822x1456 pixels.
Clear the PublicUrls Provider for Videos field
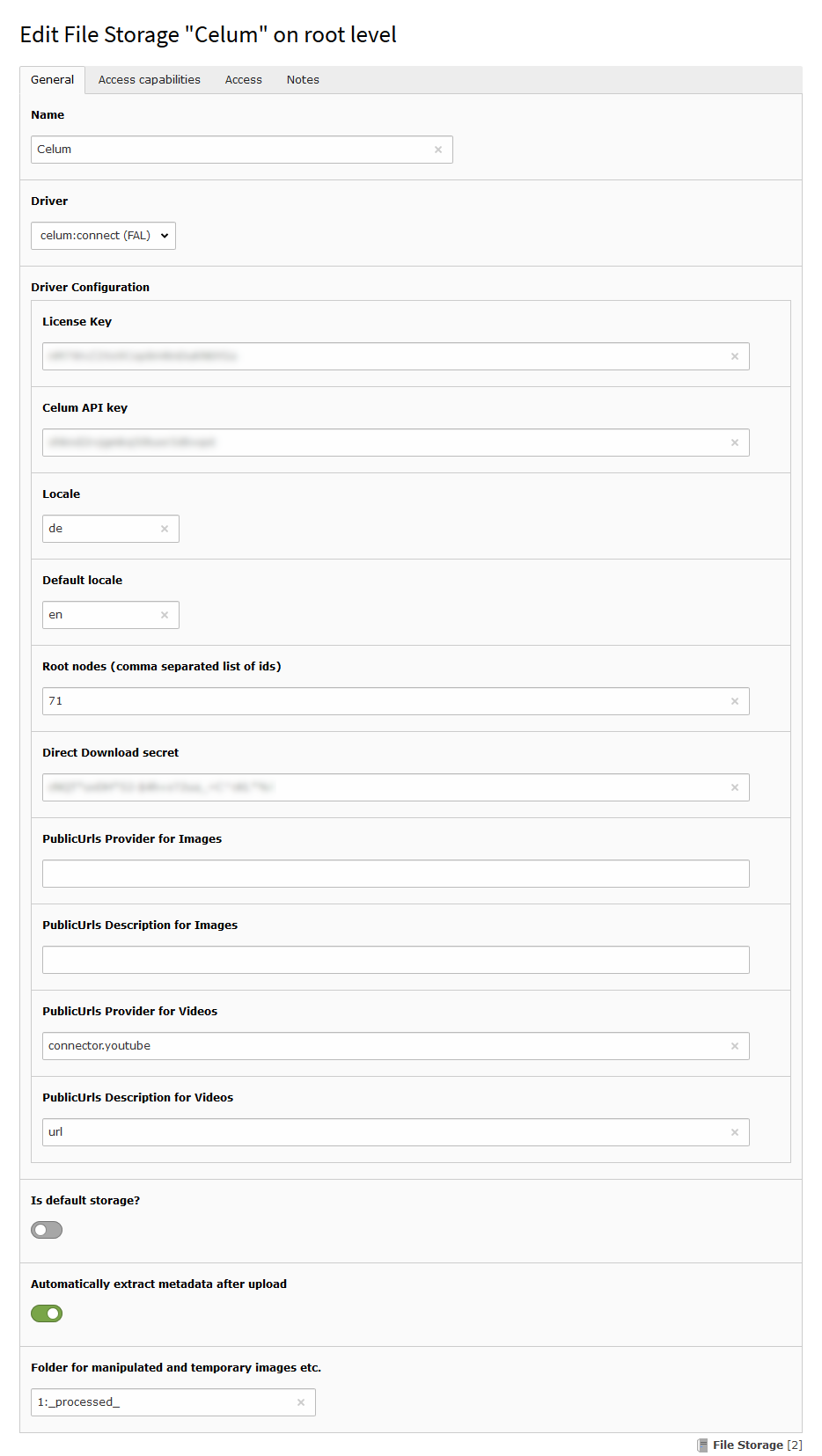pos(735,1046)
